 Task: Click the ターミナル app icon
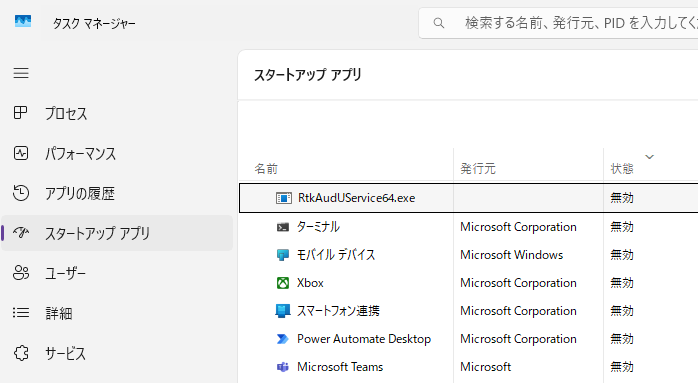point(283,227)
